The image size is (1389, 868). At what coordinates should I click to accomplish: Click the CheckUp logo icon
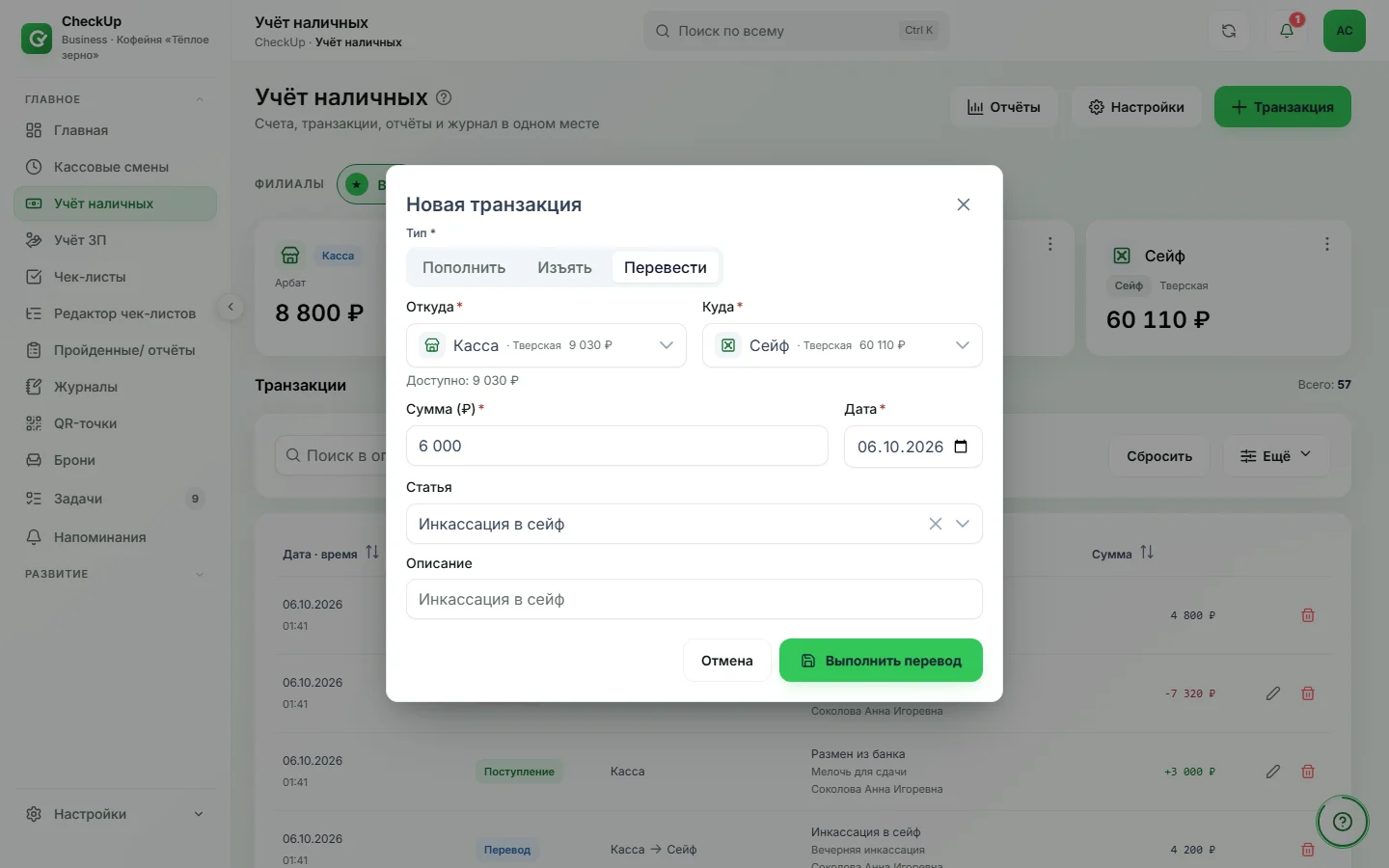pyautogui.click(x=37, y=39)
